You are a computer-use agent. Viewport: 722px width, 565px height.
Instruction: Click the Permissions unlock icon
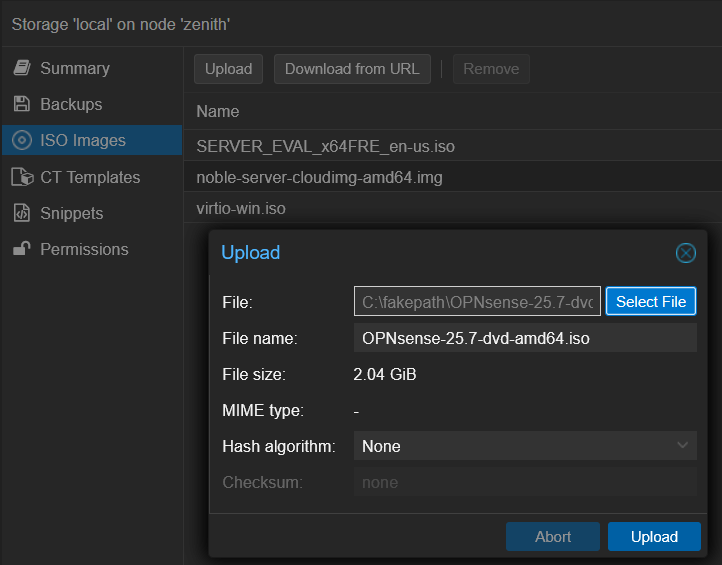[21, 249]
